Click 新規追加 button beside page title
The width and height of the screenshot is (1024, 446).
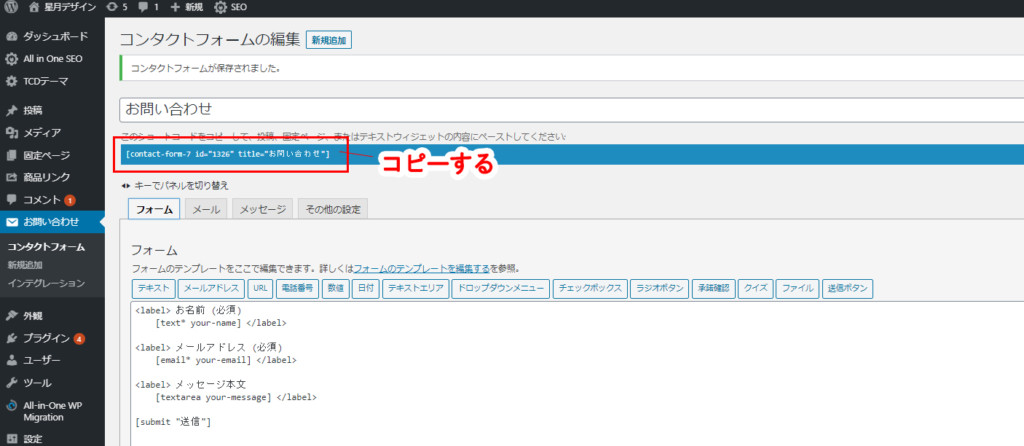pyautogui.click(x=329, y=40)
